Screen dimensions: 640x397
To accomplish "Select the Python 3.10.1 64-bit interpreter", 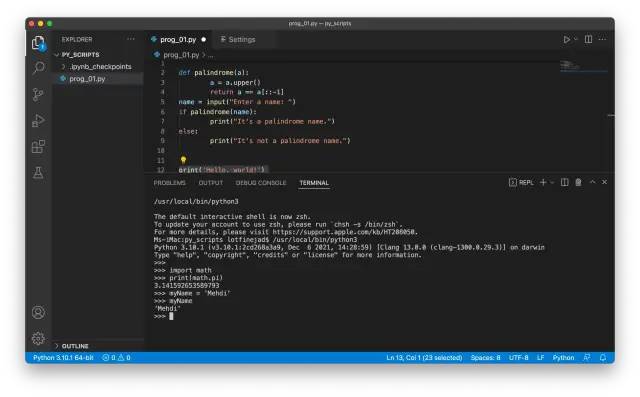I will [x=63, y=358].
